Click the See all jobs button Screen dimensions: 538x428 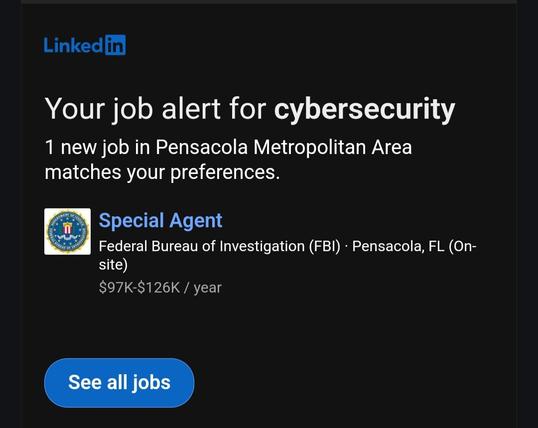(x=119, y=383)
